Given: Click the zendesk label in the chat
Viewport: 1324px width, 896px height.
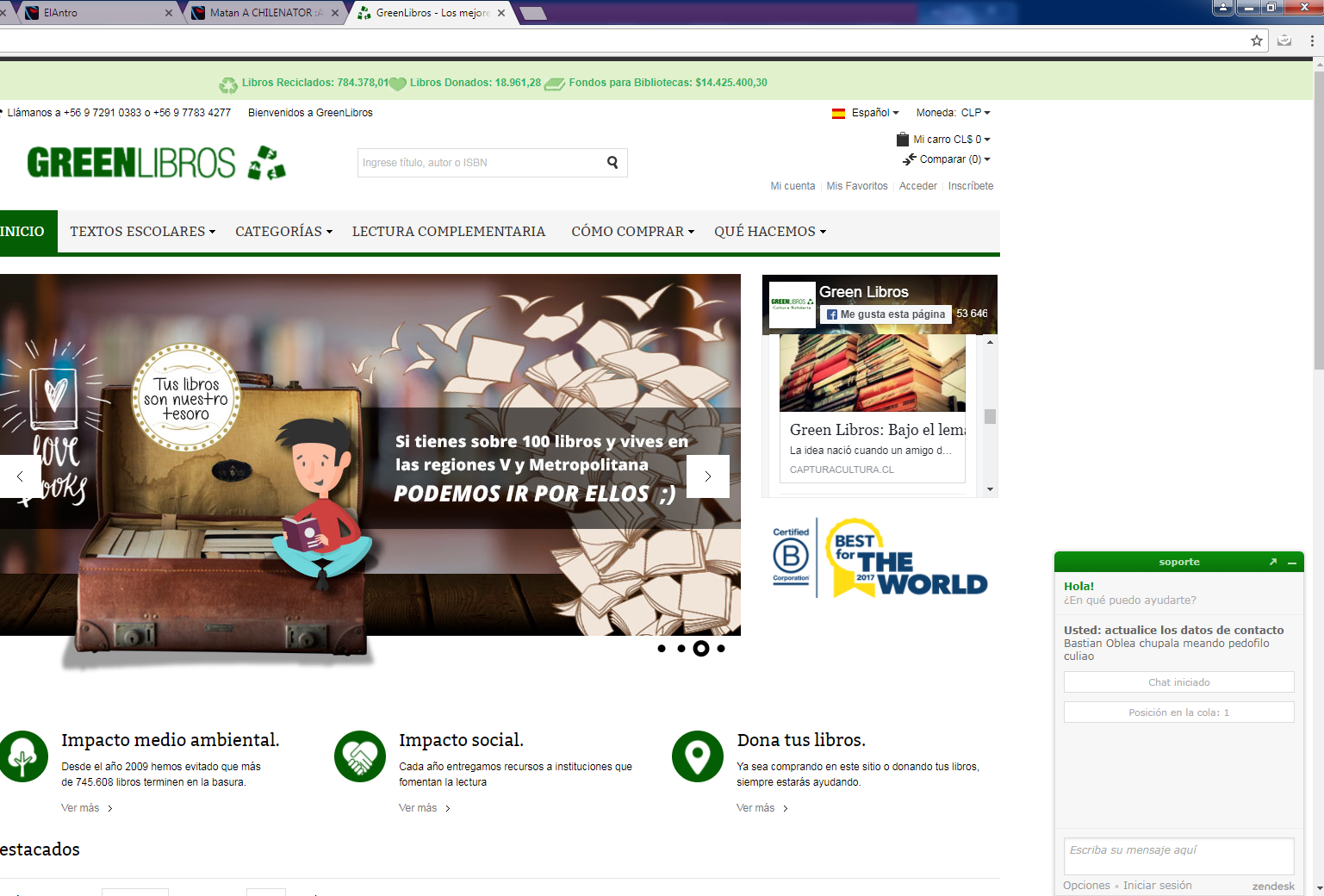Looking at the screenshot, I should 1273,887.
